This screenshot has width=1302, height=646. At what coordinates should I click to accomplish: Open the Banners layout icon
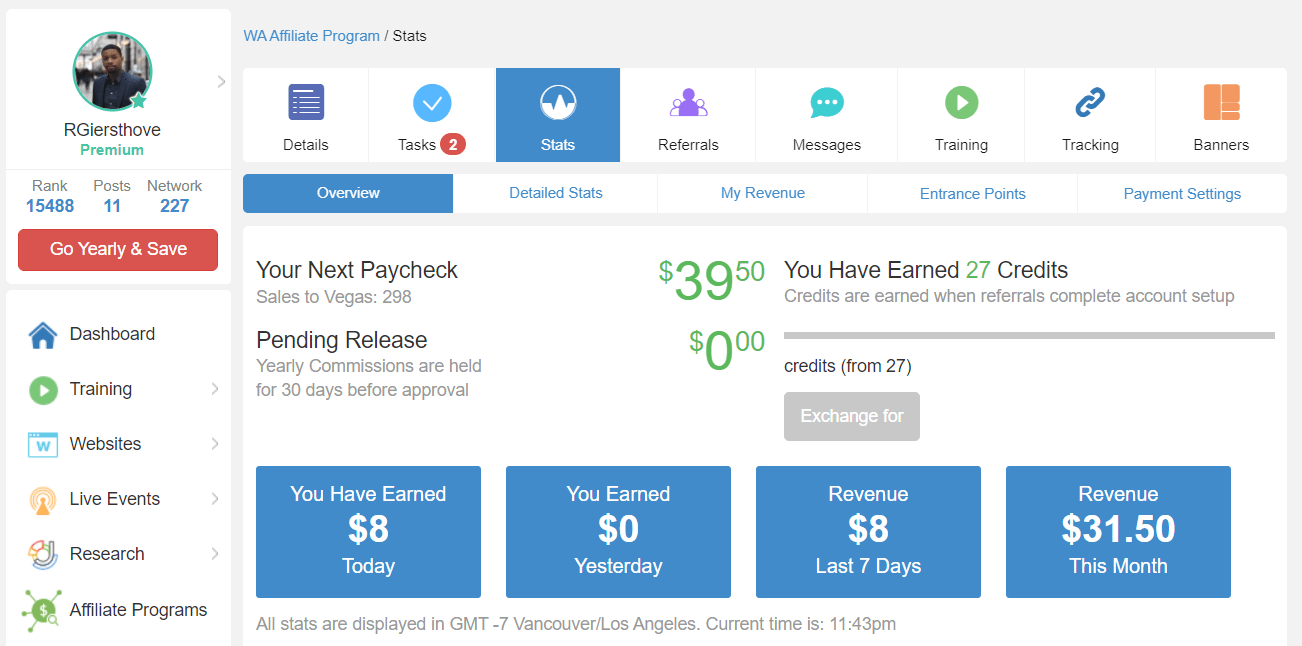(1221, 102)
